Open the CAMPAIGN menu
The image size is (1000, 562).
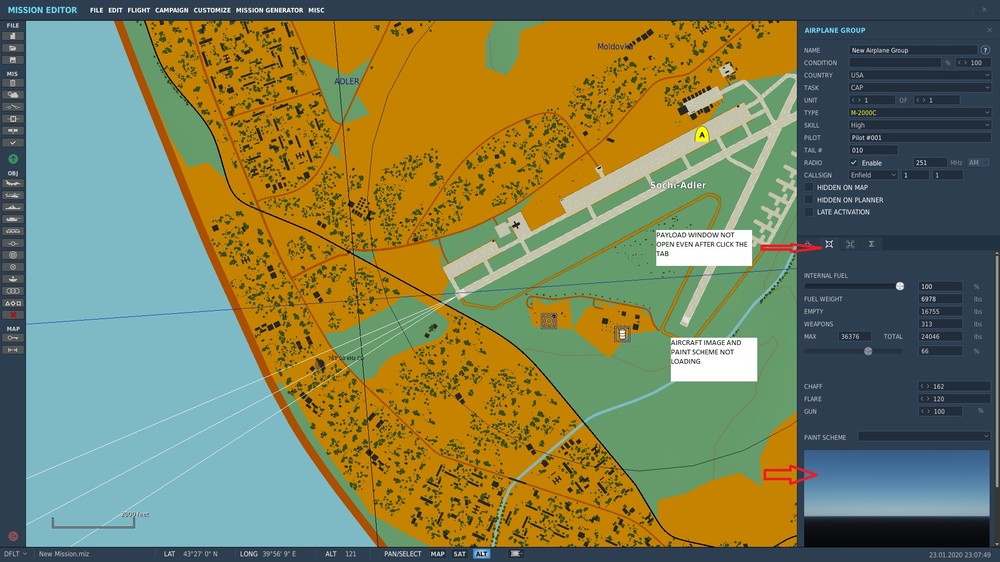pos(172,10)
